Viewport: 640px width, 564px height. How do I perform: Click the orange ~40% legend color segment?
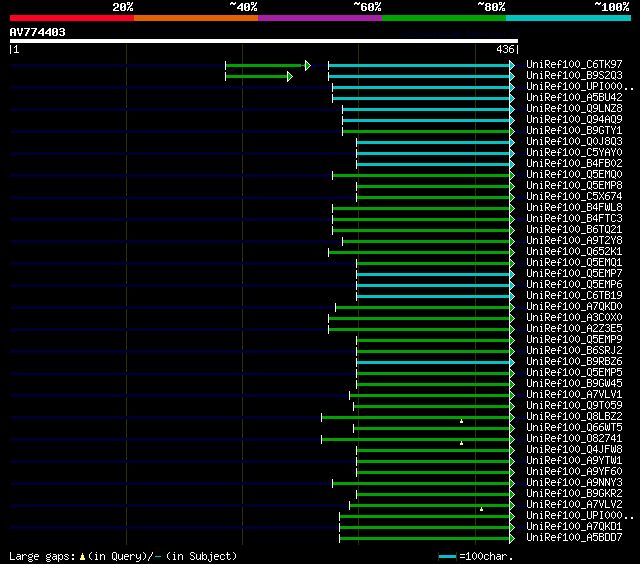coord(196,18)
